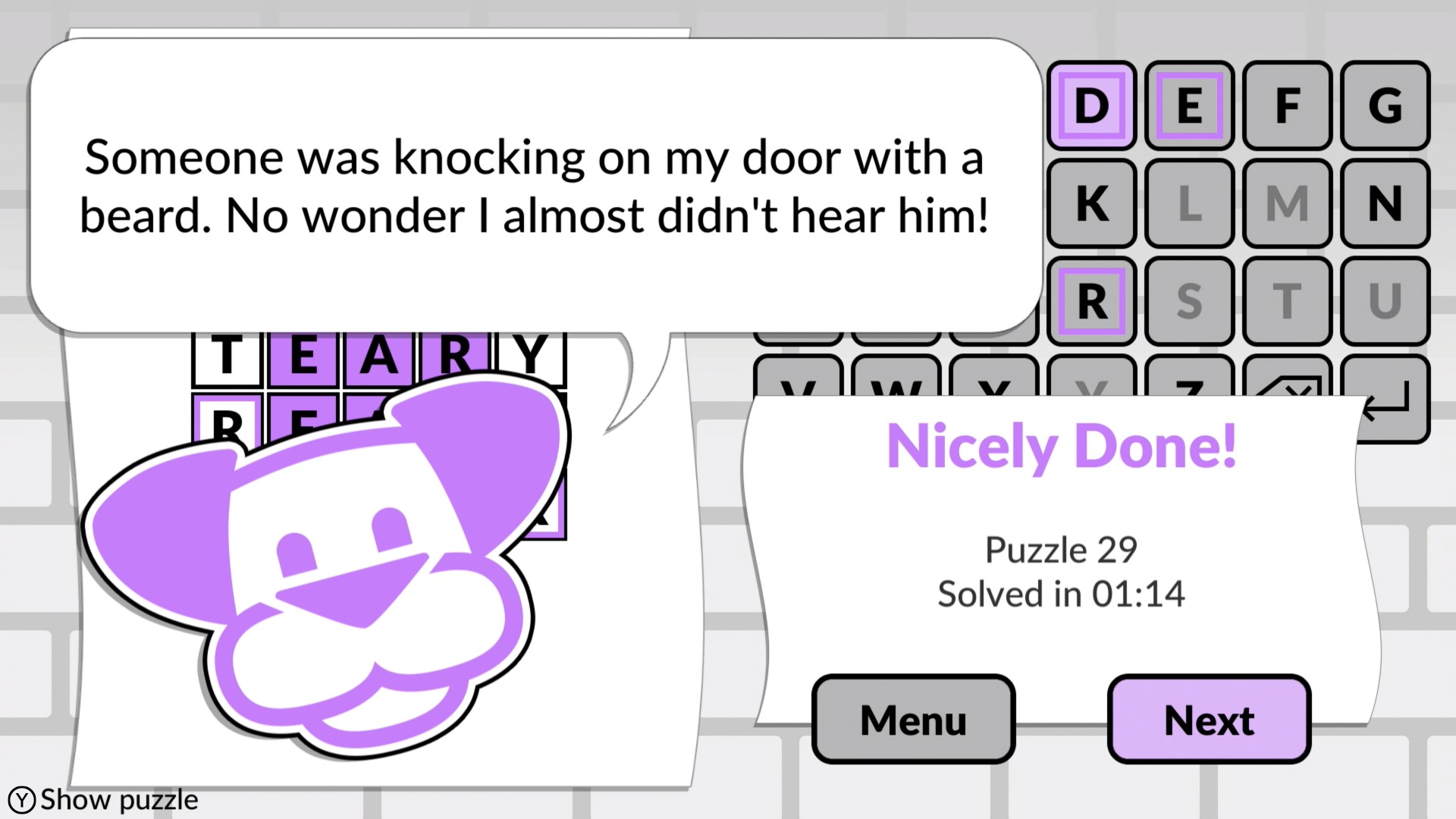
Task: Select the letter S key
Action: [x=1188, y=301]
